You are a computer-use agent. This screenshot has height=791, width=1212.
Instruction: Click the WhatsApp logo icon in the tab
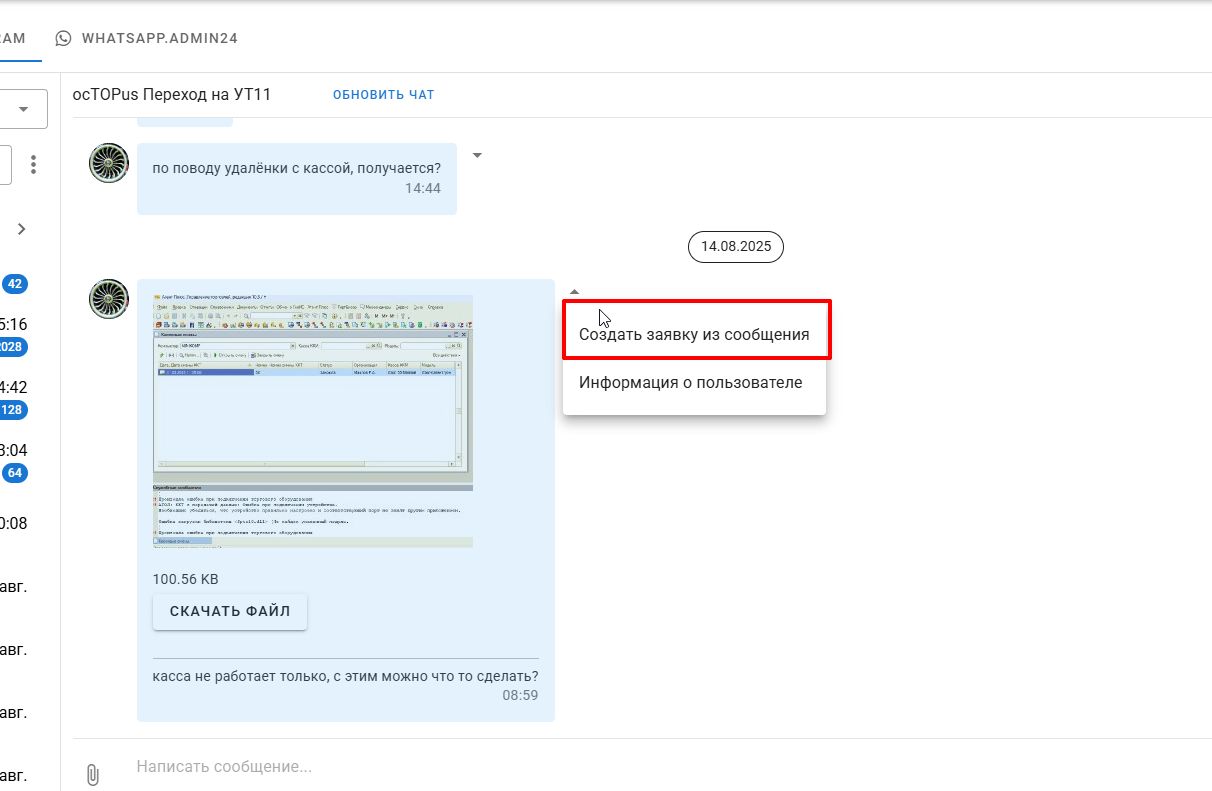(64, 38)
